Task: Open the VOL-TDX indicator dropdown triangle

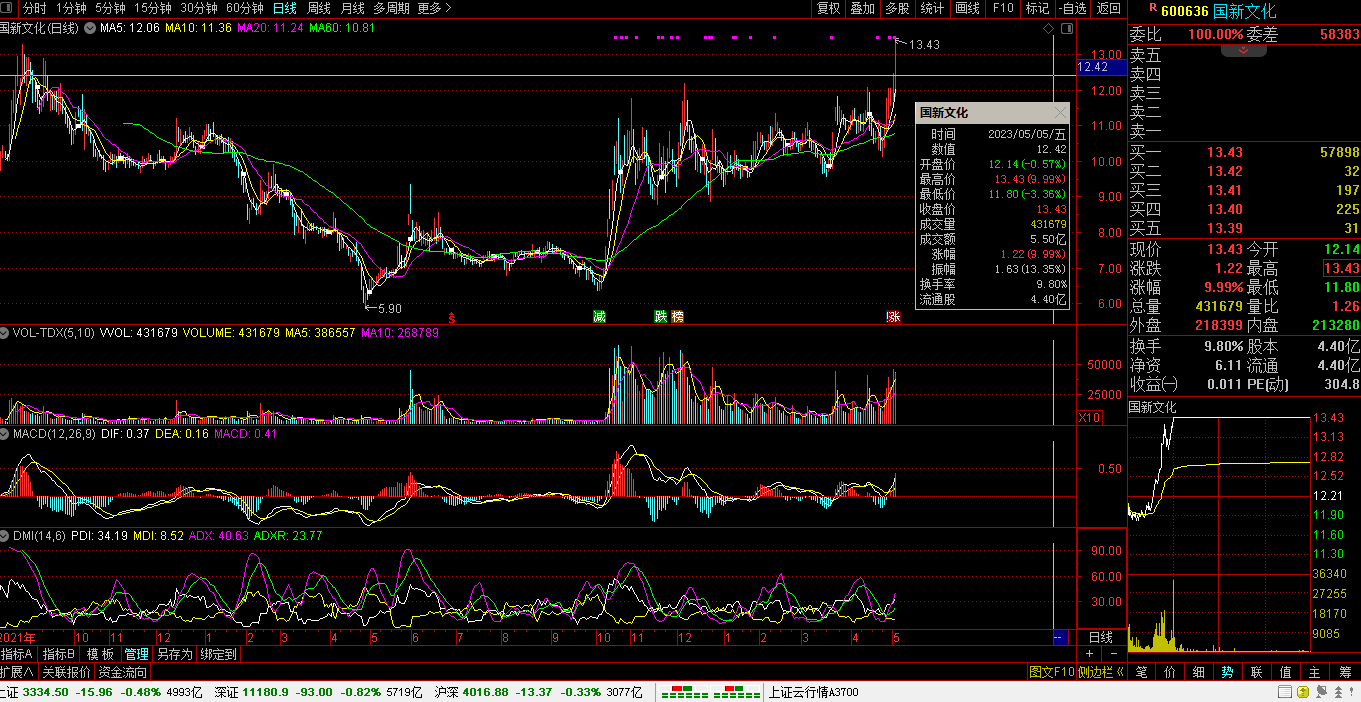Action: tap(5, 333)
